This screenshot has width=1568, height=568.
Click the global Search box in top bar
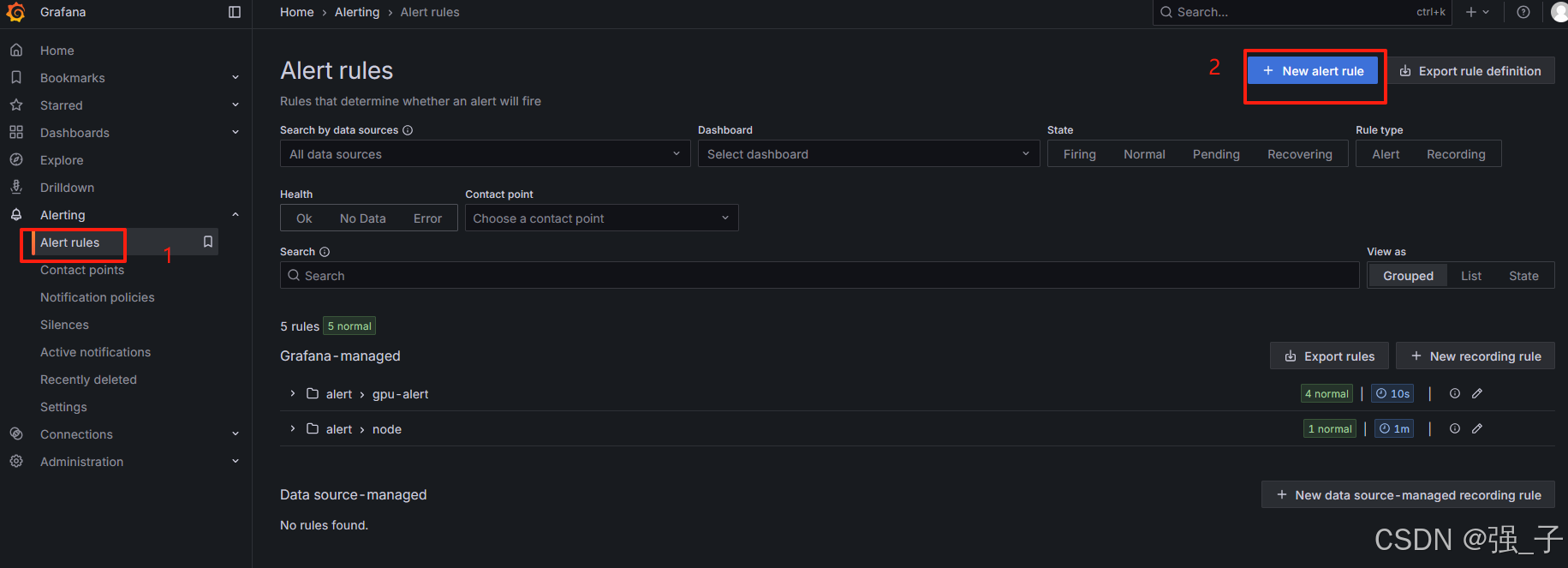pos(1303,12)
